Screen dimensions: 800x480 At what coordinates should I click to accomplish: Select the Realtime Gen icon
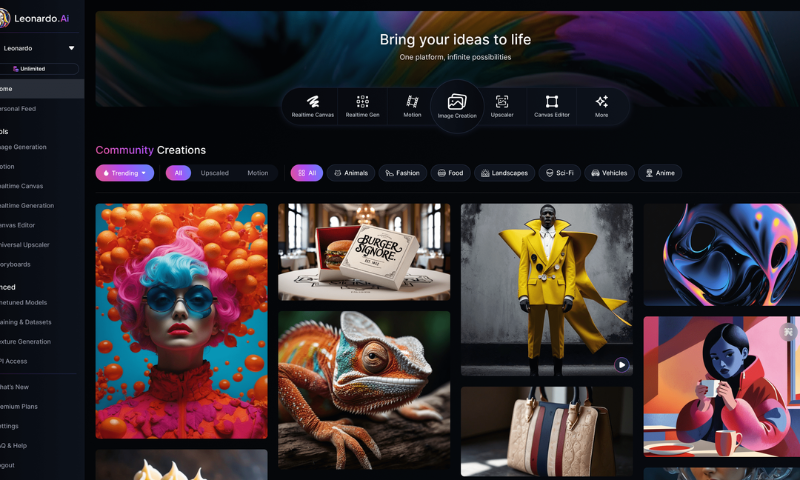click(362, 102)
